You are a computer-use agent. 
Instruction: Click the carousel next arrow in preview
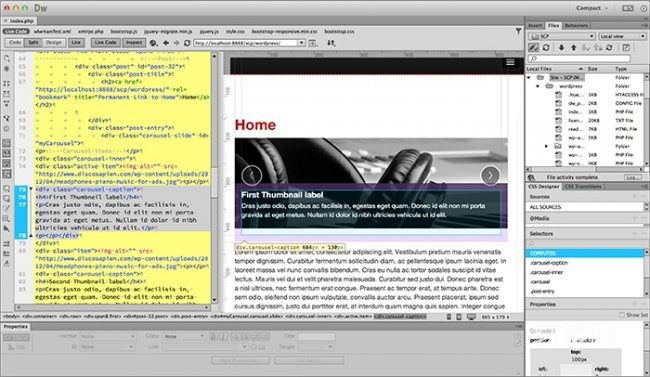(x=490, y=175)
